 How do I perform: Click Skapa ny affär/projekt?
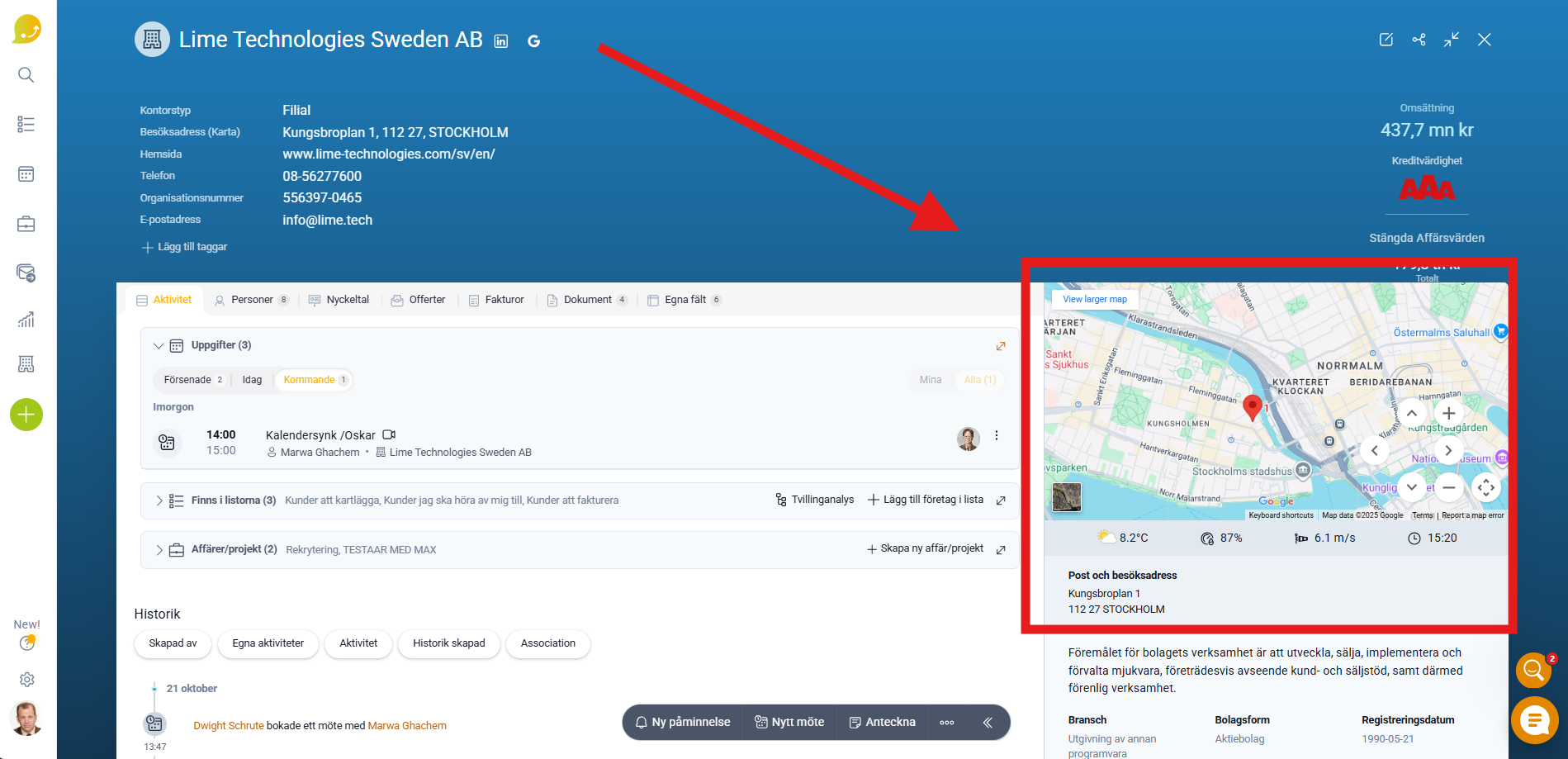click(x=925, y=548)
